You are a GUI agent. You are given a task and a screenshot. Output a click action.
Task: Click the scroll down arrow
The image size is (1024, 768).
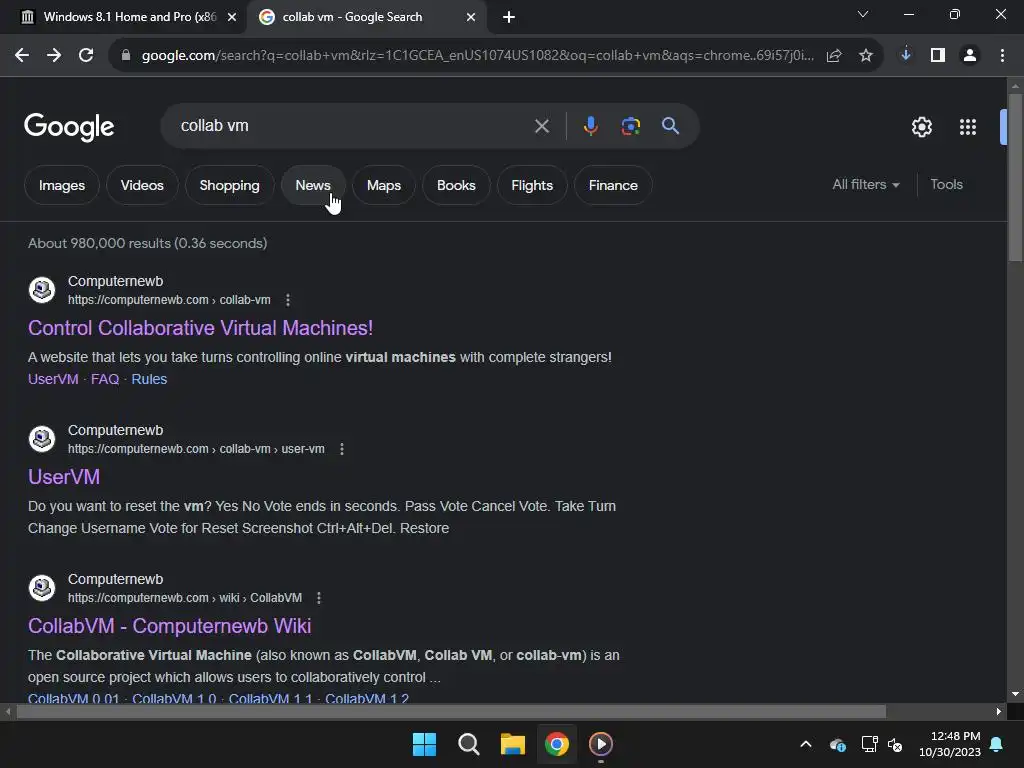coord(1015,694)
